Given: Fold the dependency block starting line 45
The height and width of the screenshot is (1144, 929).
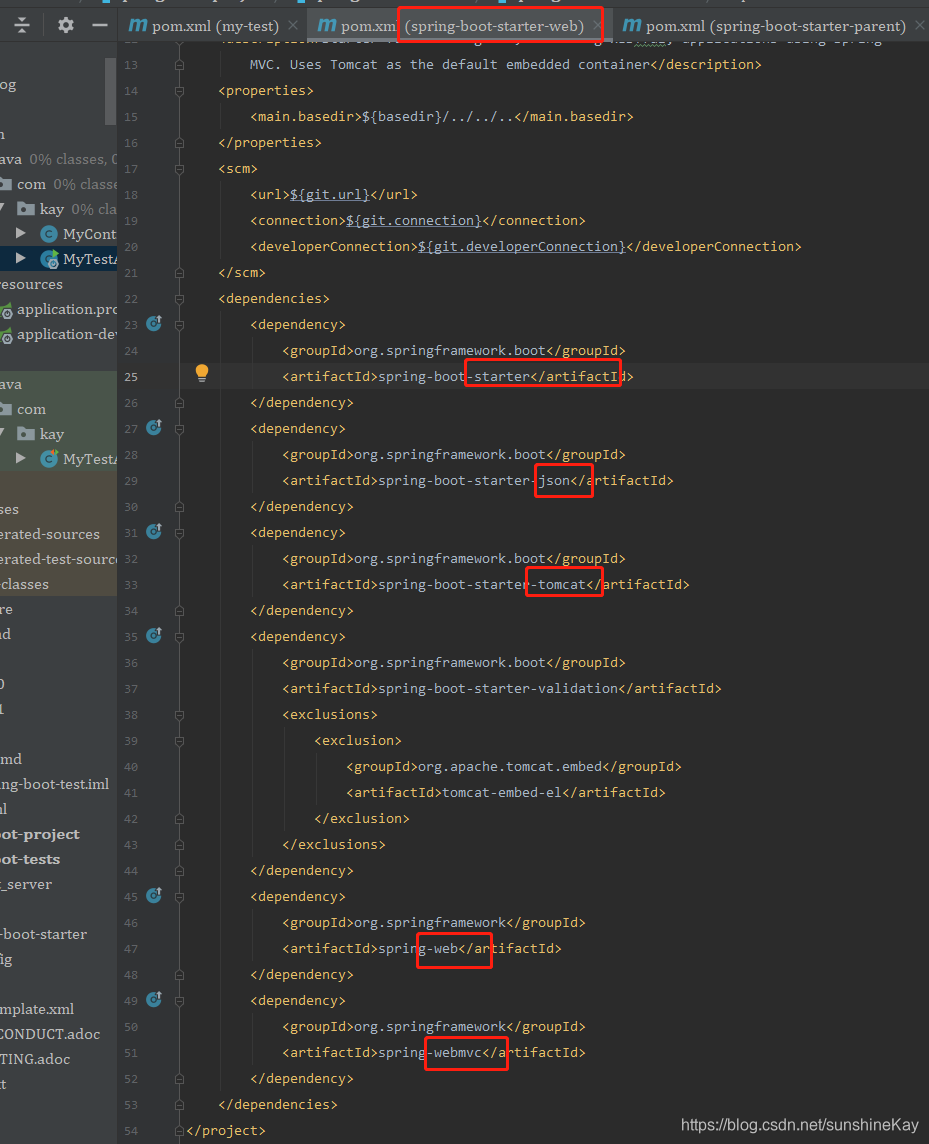Looking at the screenshot, I should [180, 897].
